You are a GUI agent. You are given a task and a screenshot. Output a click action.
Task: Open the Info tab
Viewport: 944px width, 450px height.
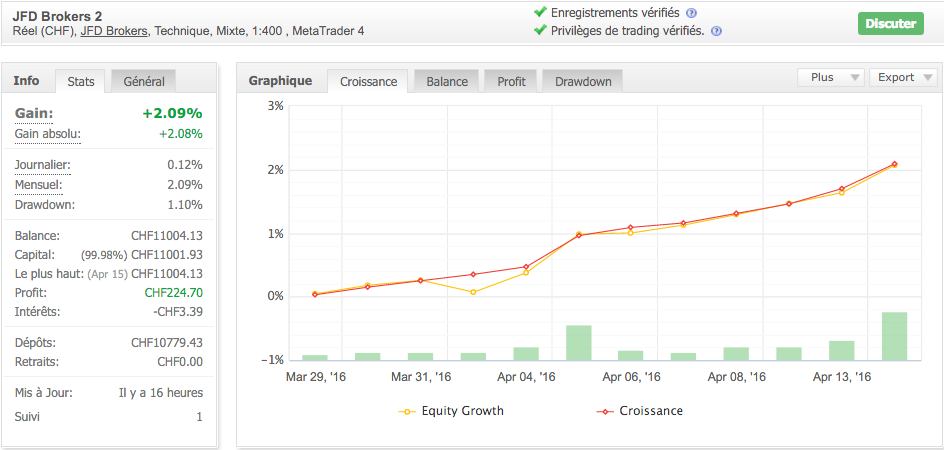[x=27, y=80]
